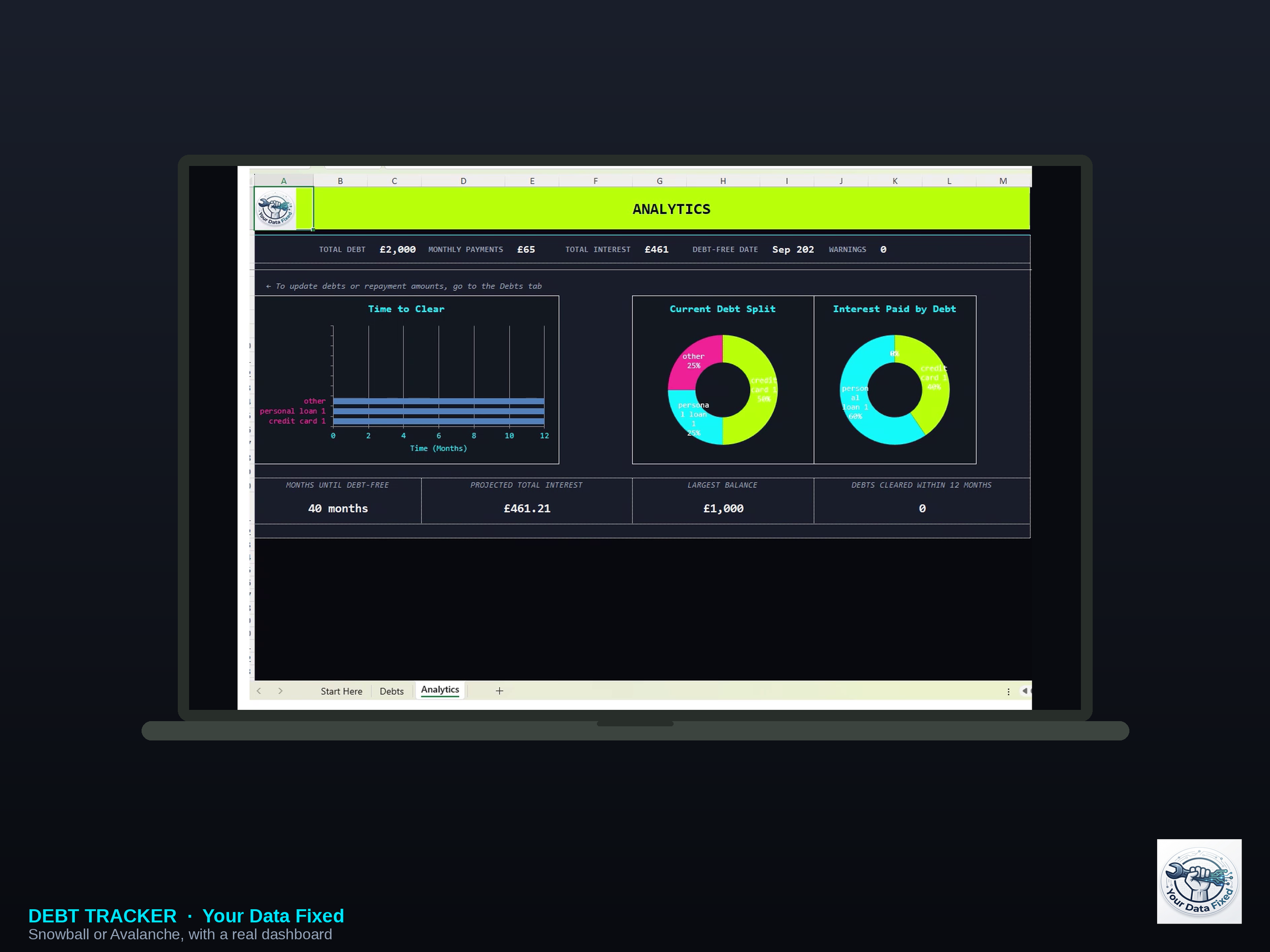Select the 'personal loan 1' bar
The height and width of the screenshot is (952, 1270).
pyautogui.click(x=438, y=411)
